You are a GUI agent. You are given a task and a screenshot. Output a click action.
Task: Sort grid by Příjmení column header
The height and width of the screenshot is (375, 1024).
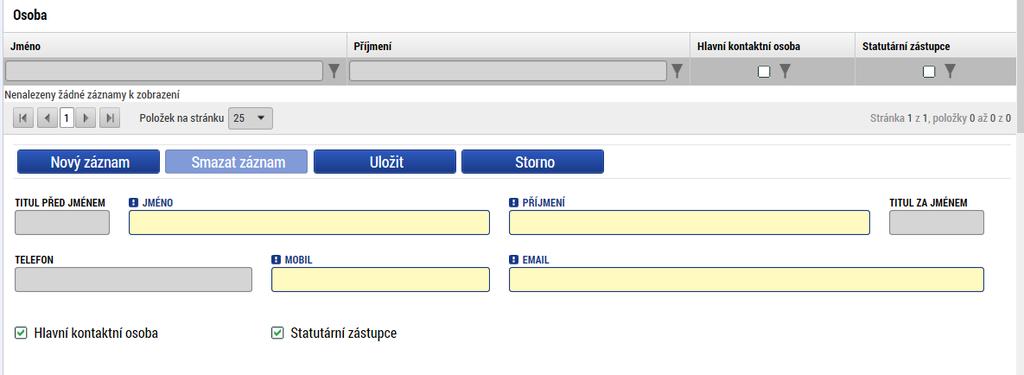tap(372, 46)
